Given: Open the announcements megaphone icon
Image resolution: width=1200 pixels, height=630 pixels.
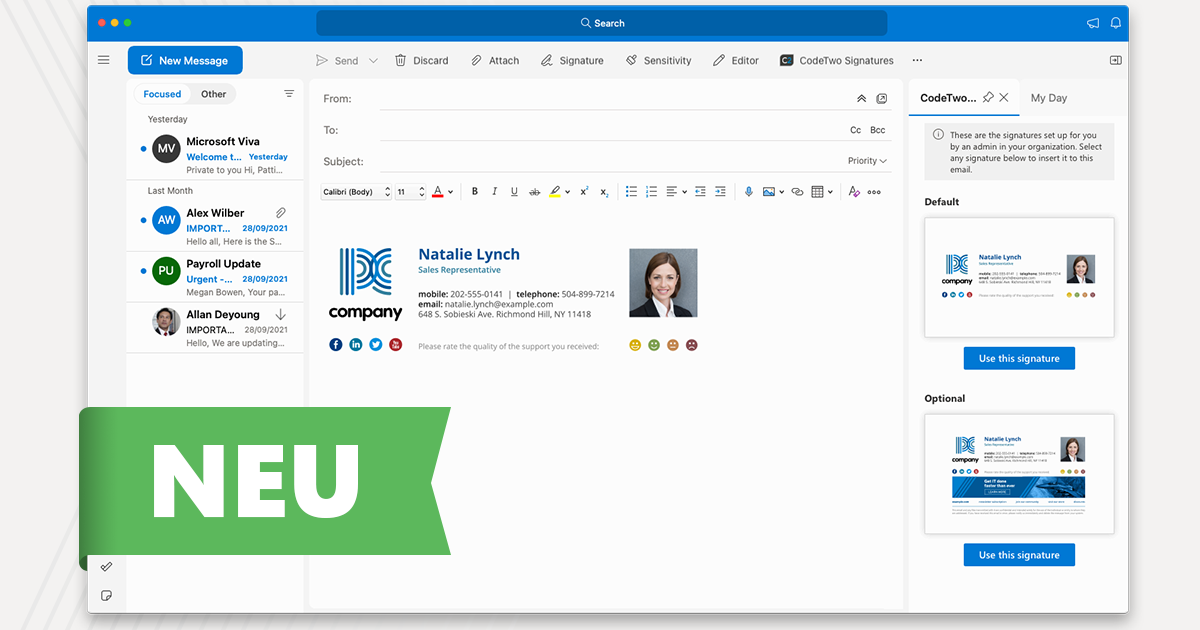Looking at the screenshot, I should coord(1093,23).
